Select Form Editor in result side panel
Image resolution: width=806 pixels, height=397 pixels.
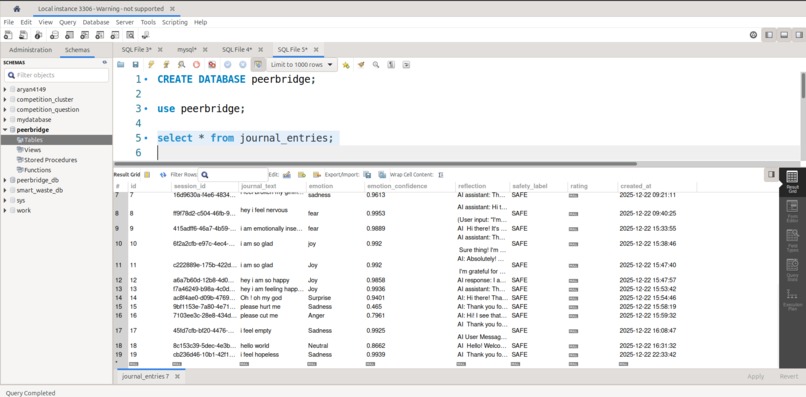pos(792,211)
